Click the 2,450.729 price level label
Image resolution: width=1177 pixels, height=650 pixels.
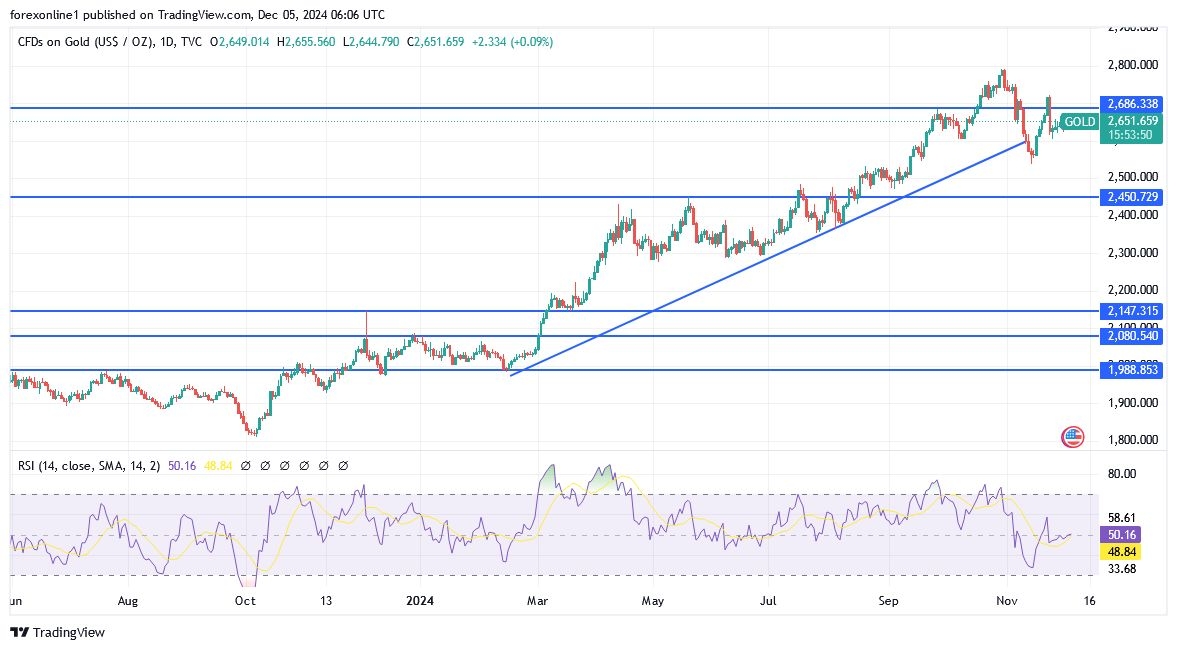click(1133, 197)
